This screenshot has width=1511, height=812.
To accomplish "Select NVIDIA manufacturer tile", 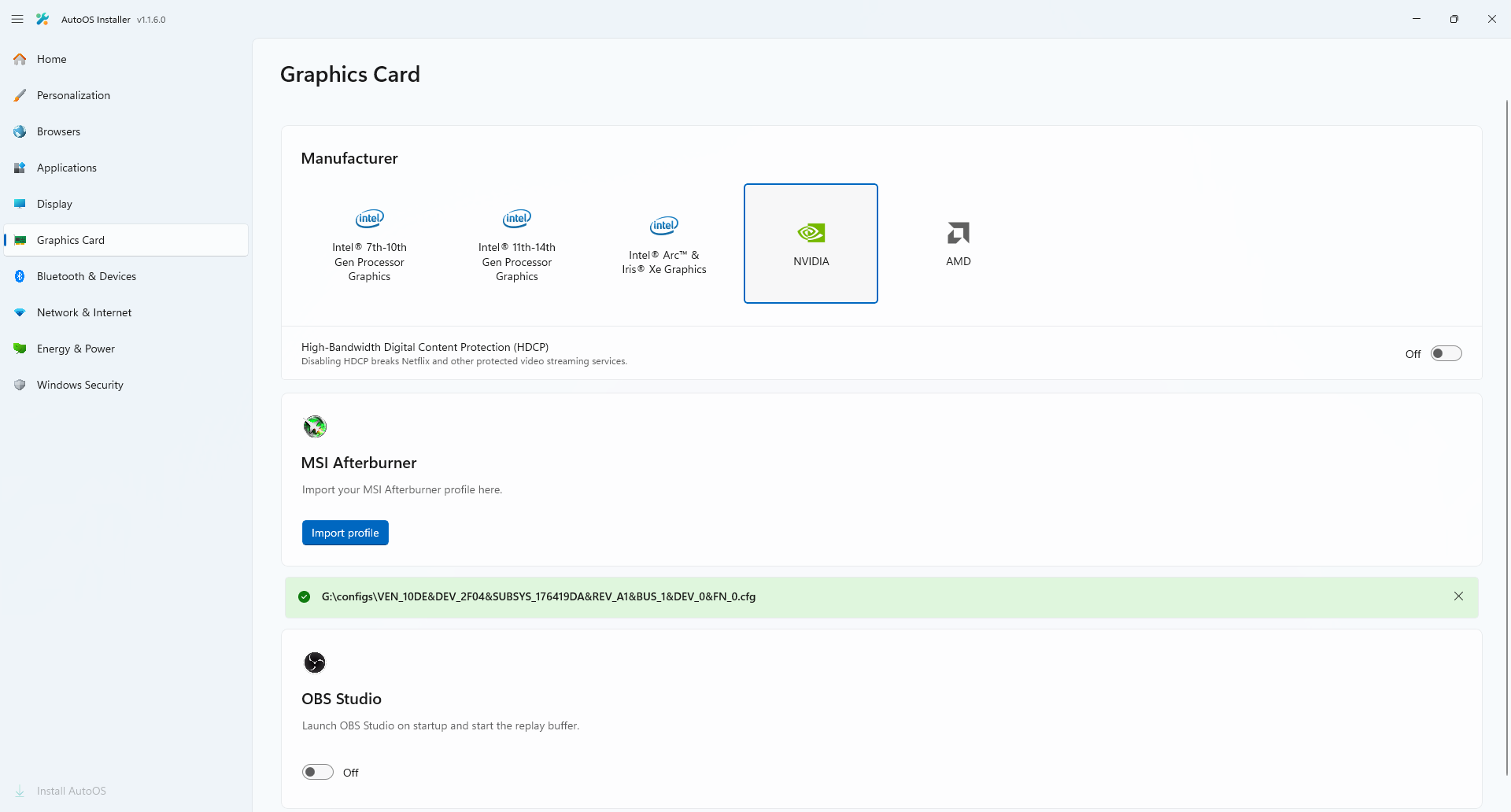I will coord(811,243).
